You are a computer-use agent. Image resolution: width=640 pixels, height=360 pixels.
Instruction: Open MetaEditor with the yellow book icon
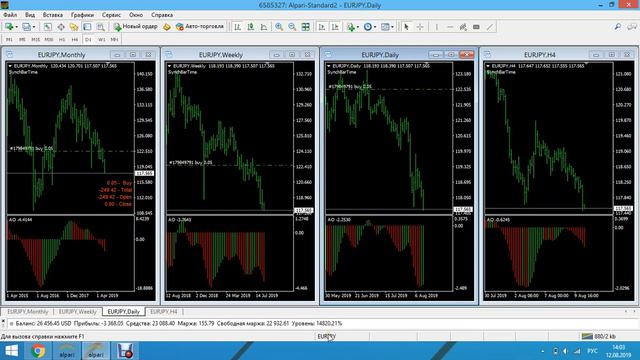tap(167, 27)
